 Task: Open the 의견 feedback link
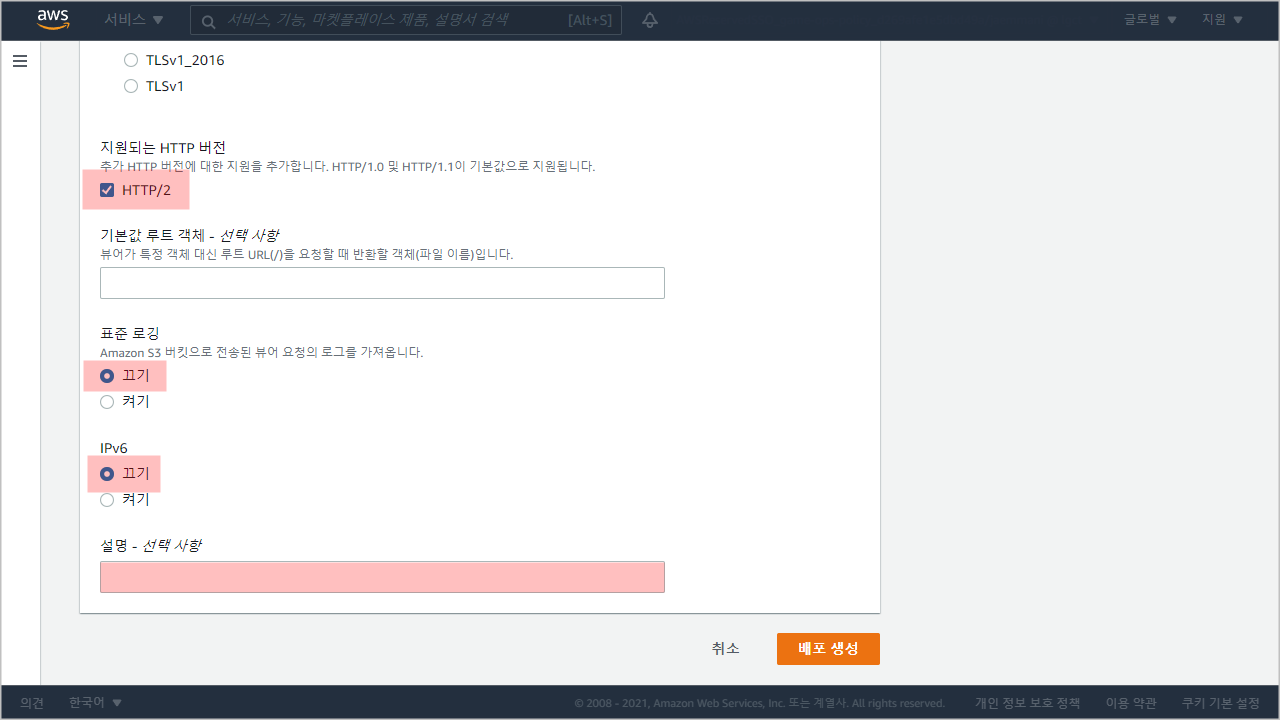[x=32, y=703]
